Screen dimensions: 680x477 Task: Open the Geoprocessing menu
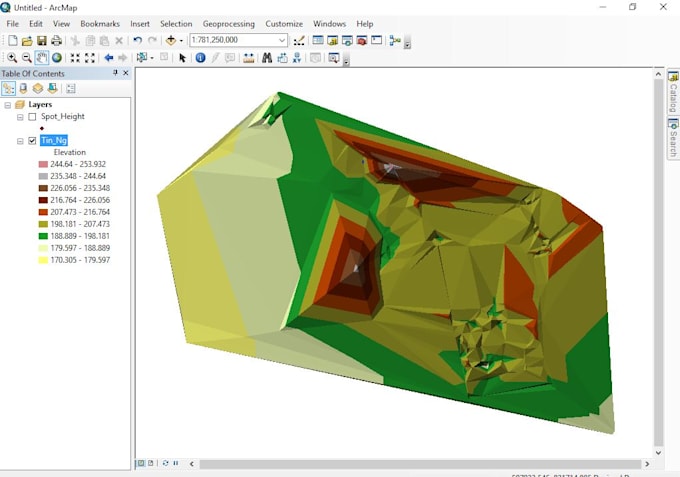tap(228, 23)
